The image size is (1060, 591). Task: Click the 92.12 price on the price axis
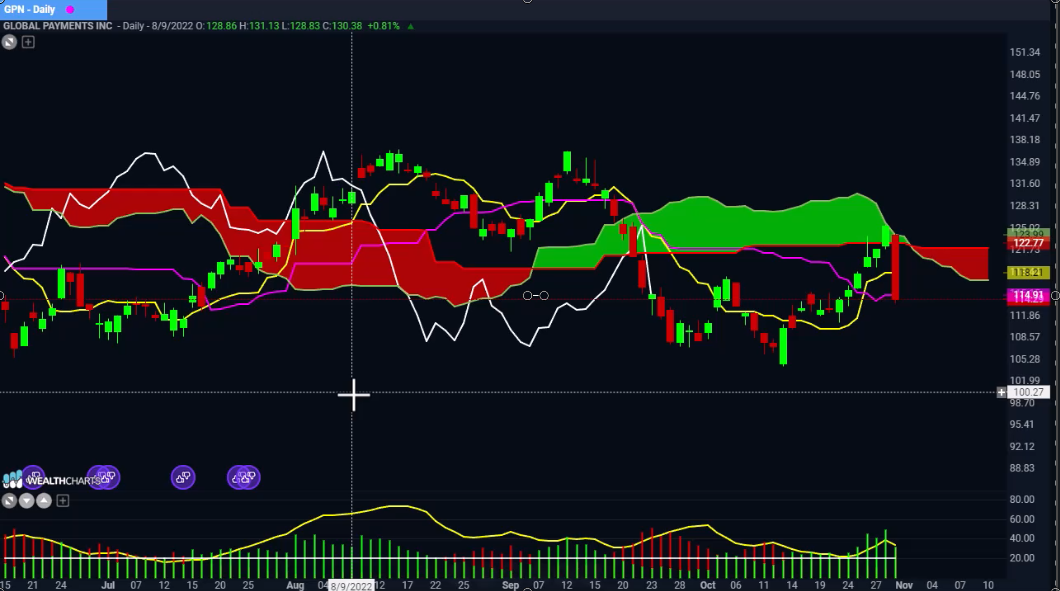[1021, 446]
